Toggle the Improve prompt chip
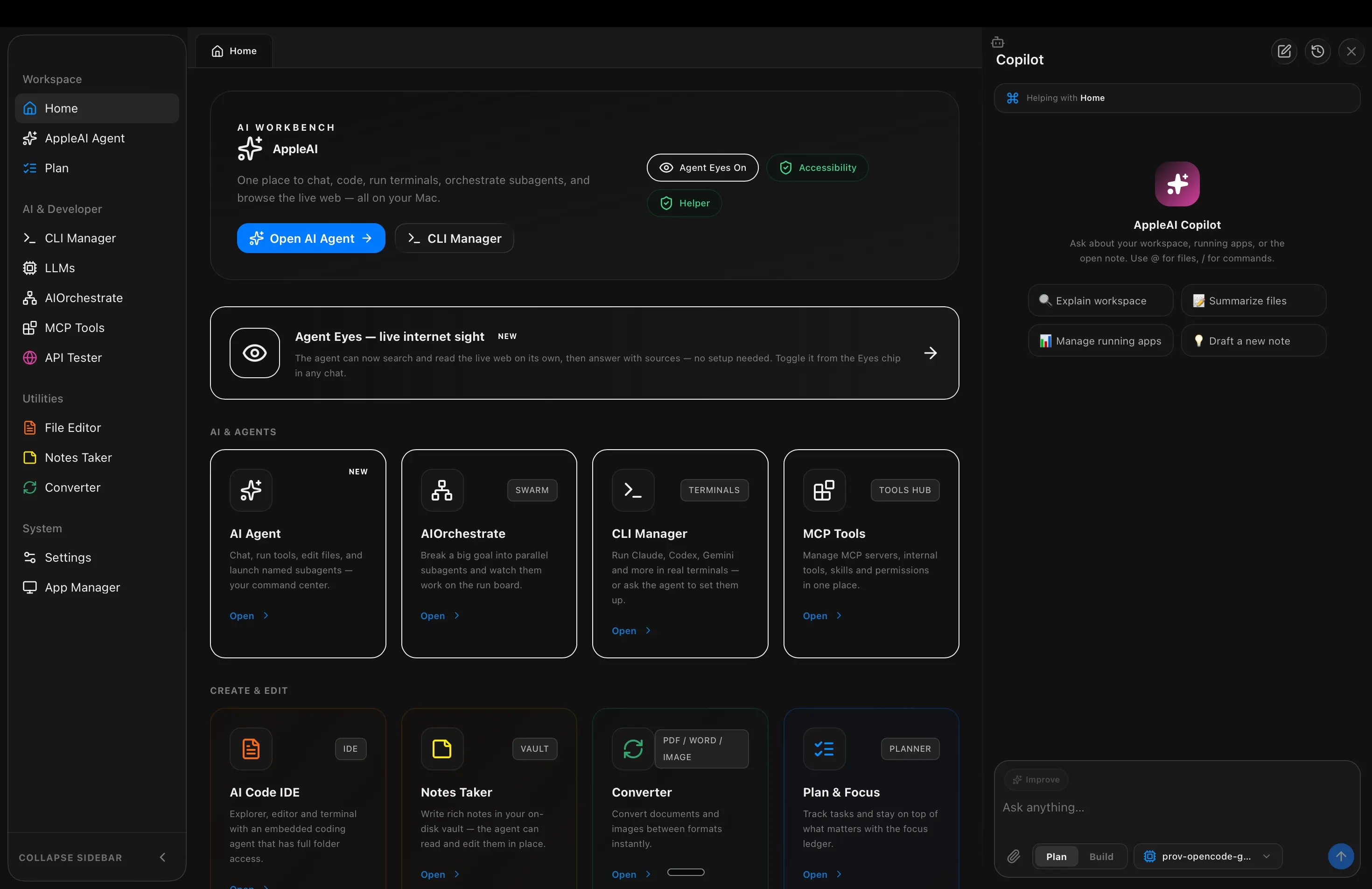 point(1036,779)
